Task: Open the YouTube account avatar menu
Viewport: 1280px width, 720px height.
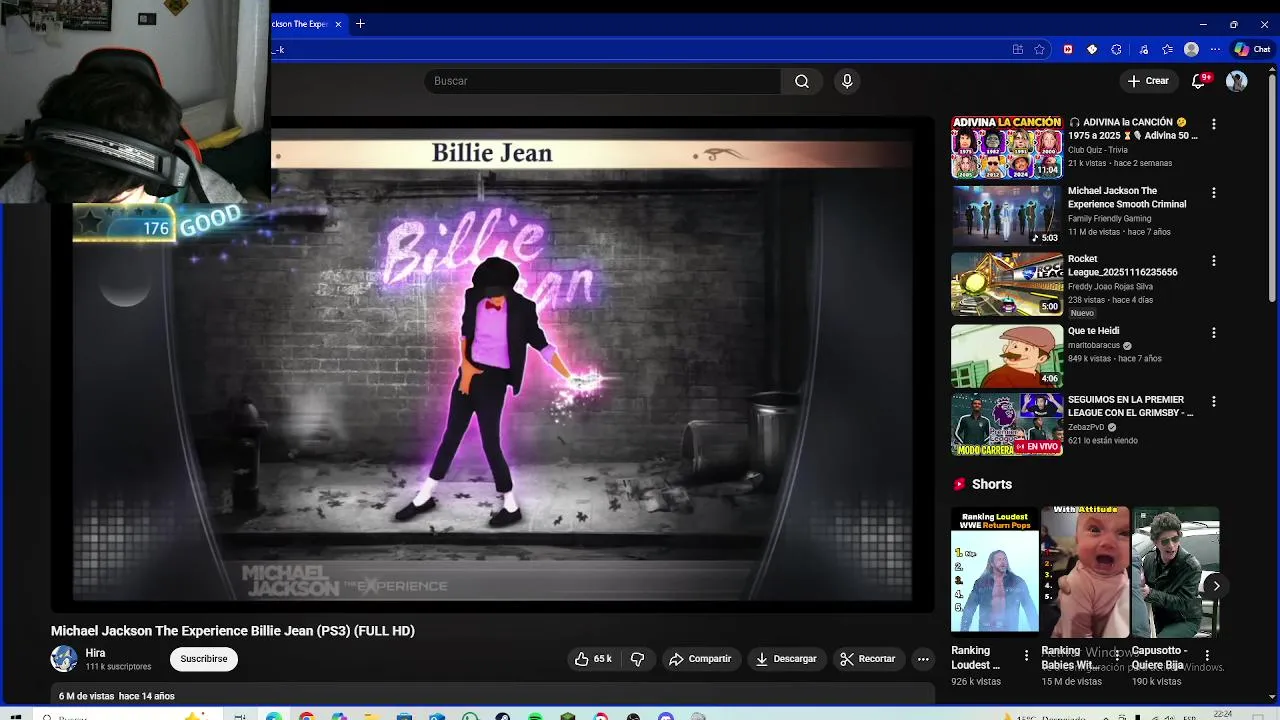Action: (1237, 81)
